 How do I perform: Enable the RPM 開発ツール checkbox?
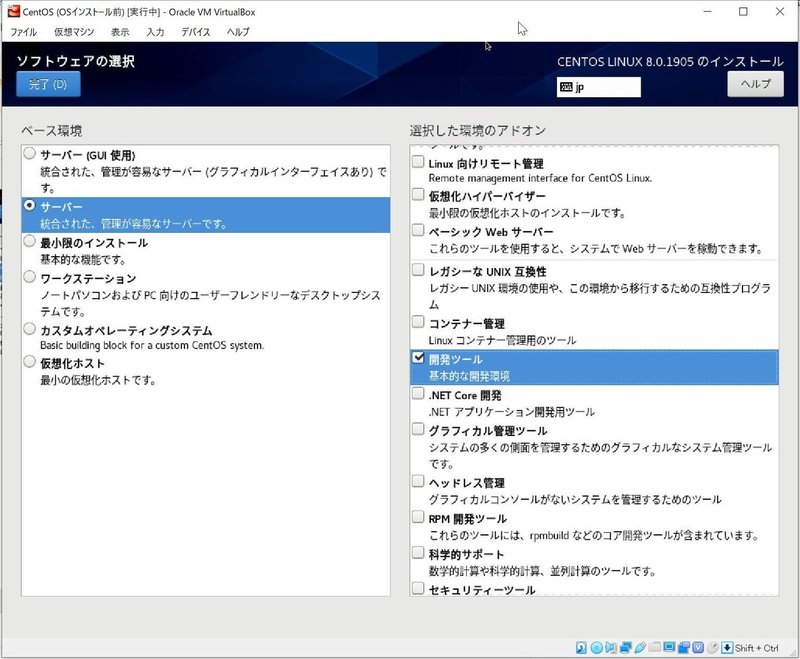point(418,517)
